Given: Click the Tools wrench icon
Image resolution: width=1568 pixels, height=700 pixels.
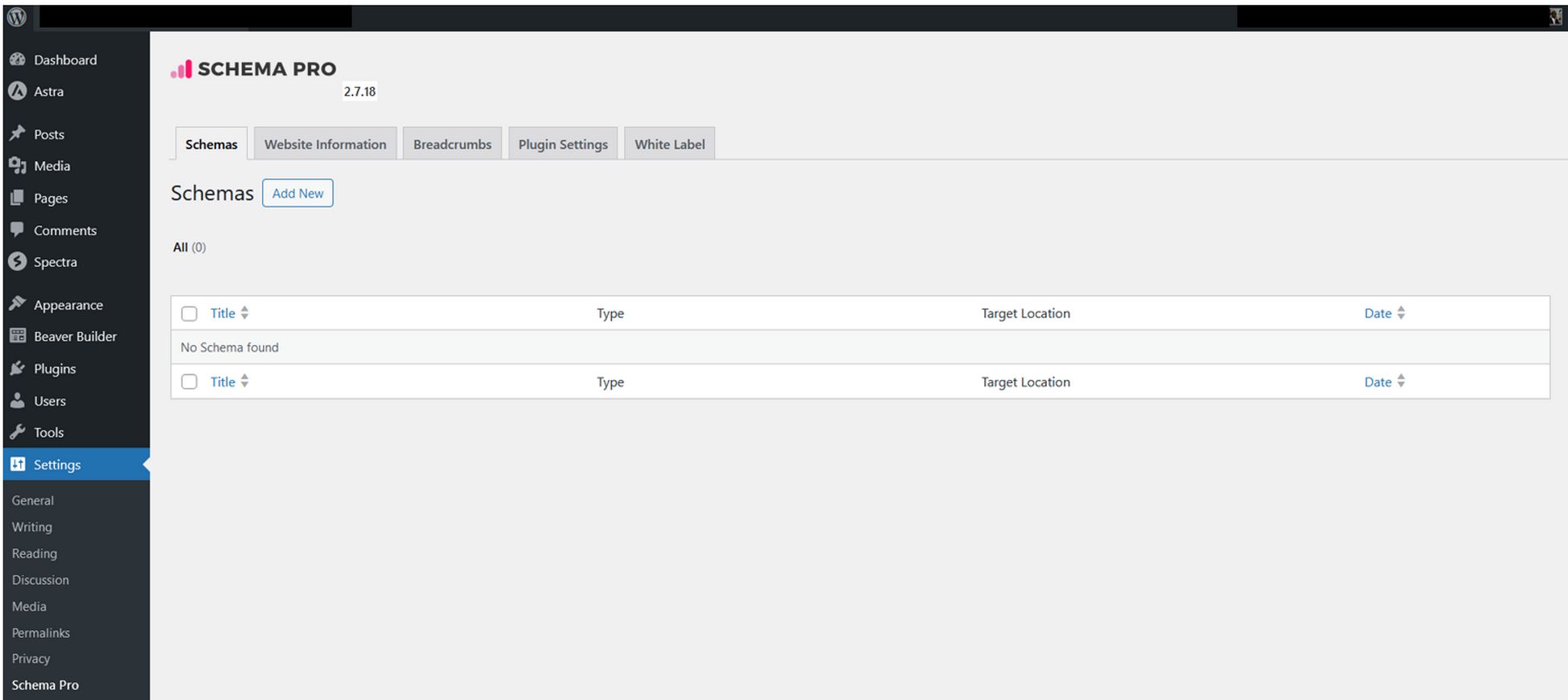Looking at the screenshot, I should click(x=18, y=432).
